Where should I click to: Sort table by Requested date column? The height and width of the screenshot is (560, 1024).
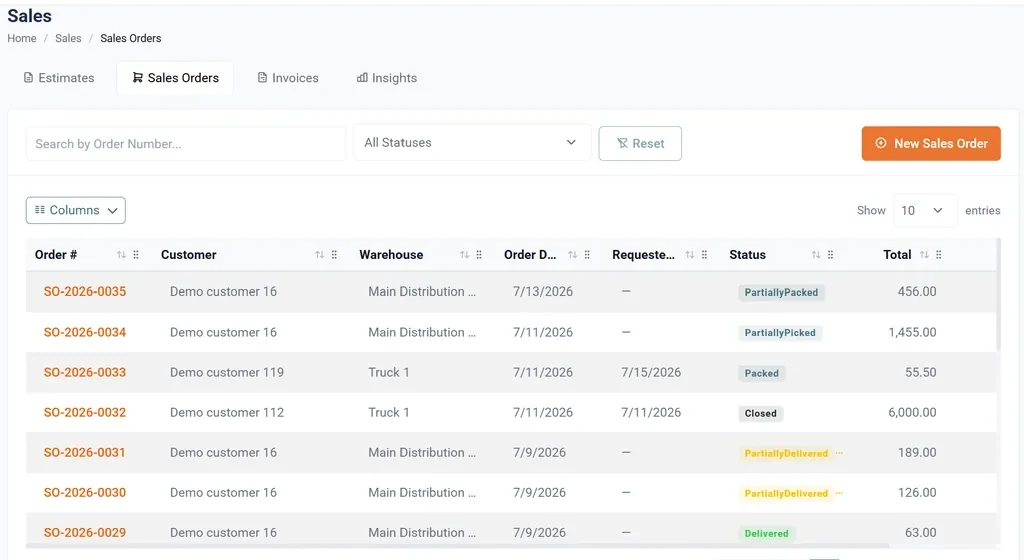pyautogui.click(x=690, y=255)
